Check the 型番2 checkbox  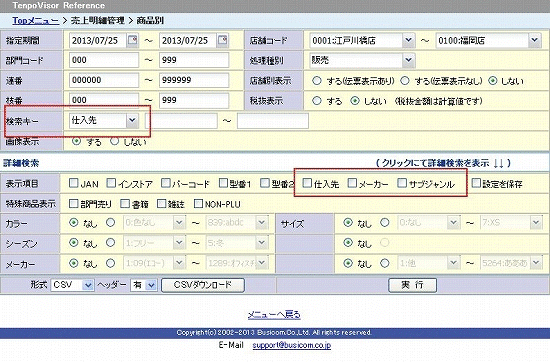[x=265, y=183]
